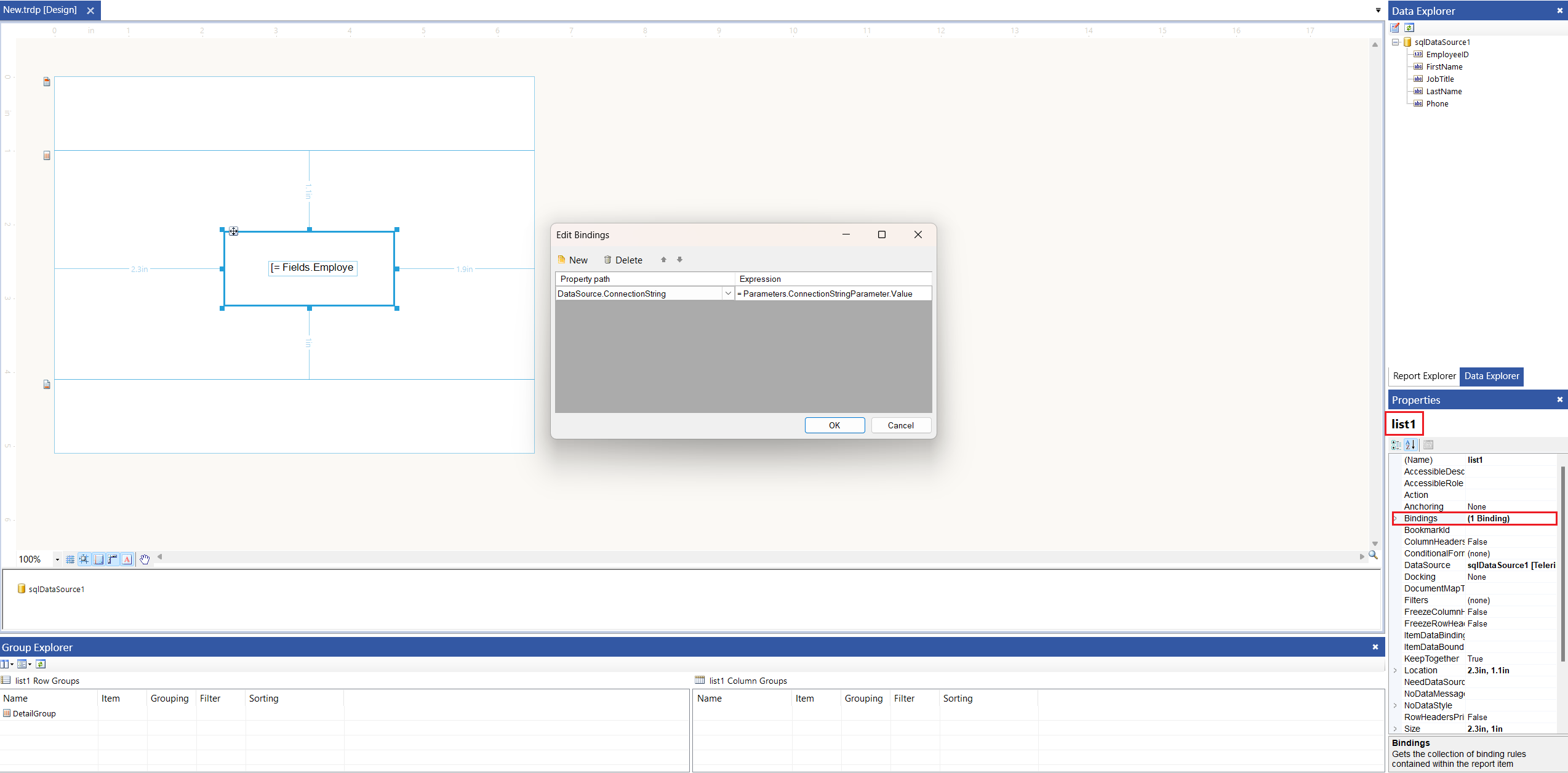The width and height of the screenshot is (1568, 773).
Task: Click the edit data source icon in Data Explorer
Action: point(1395,28)
